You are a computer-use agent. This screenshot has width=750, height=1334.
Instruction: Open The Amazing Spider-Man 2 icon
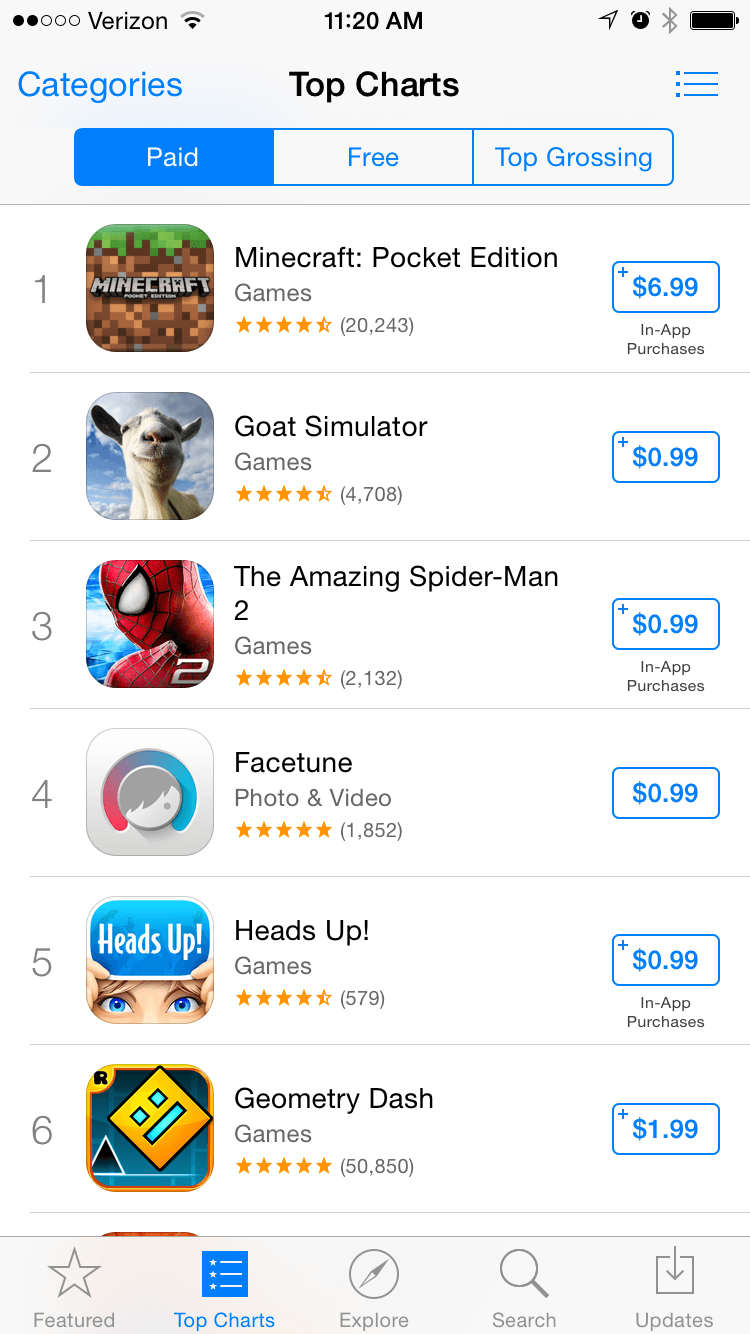(150, 624)
